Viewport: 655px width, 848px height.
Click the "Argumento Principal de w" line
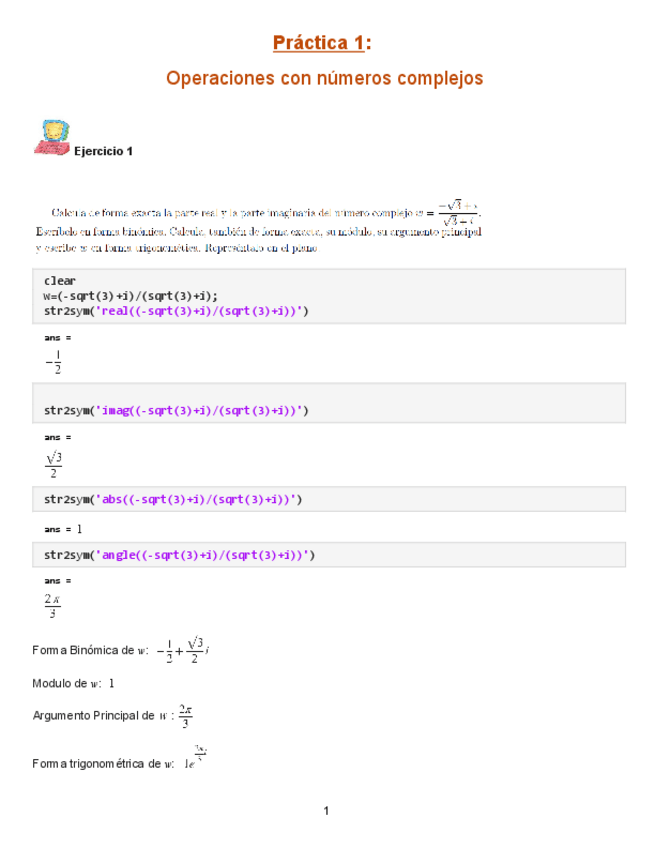pos(111,716)
